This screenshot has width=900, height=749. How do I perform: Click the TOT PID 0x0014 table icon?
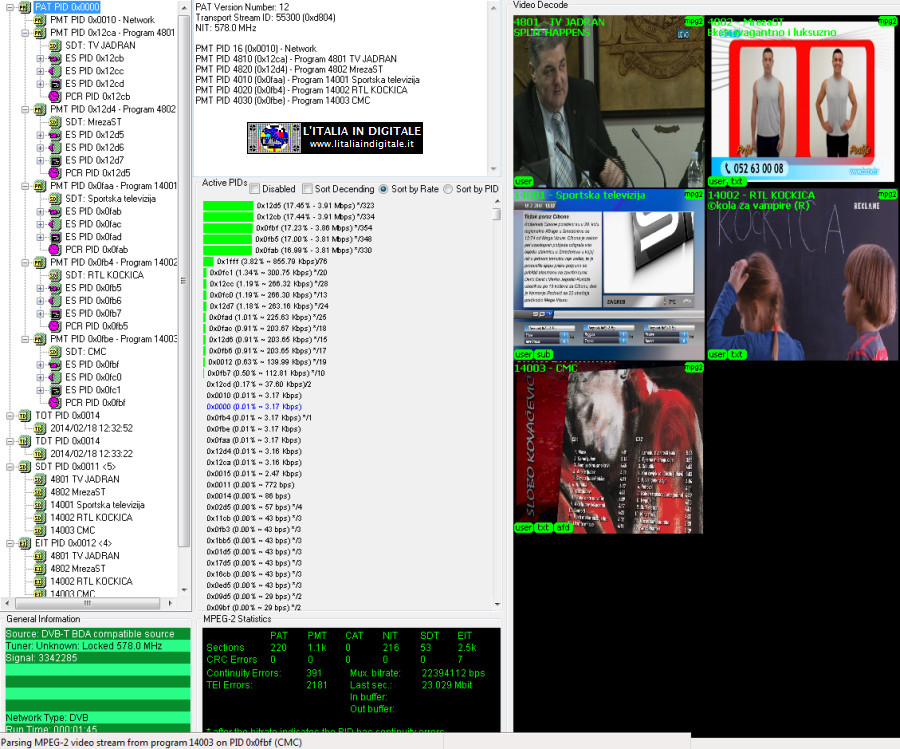click(x=25, y=416)
